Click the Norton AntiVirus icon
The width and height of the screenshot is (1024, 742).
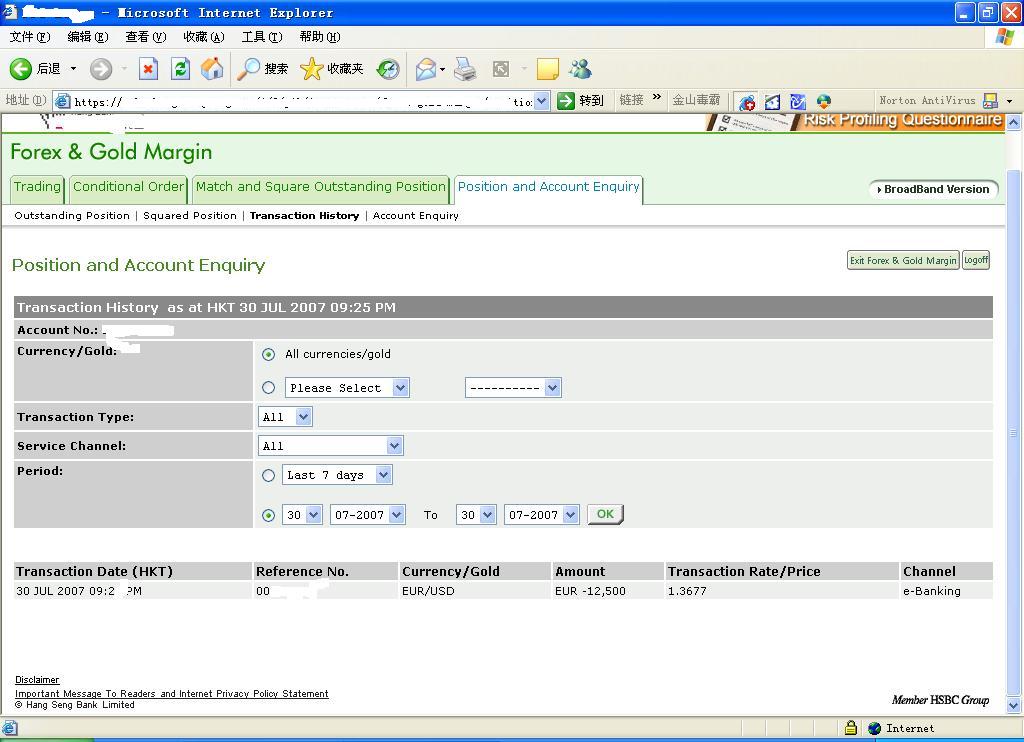[991, 101]
